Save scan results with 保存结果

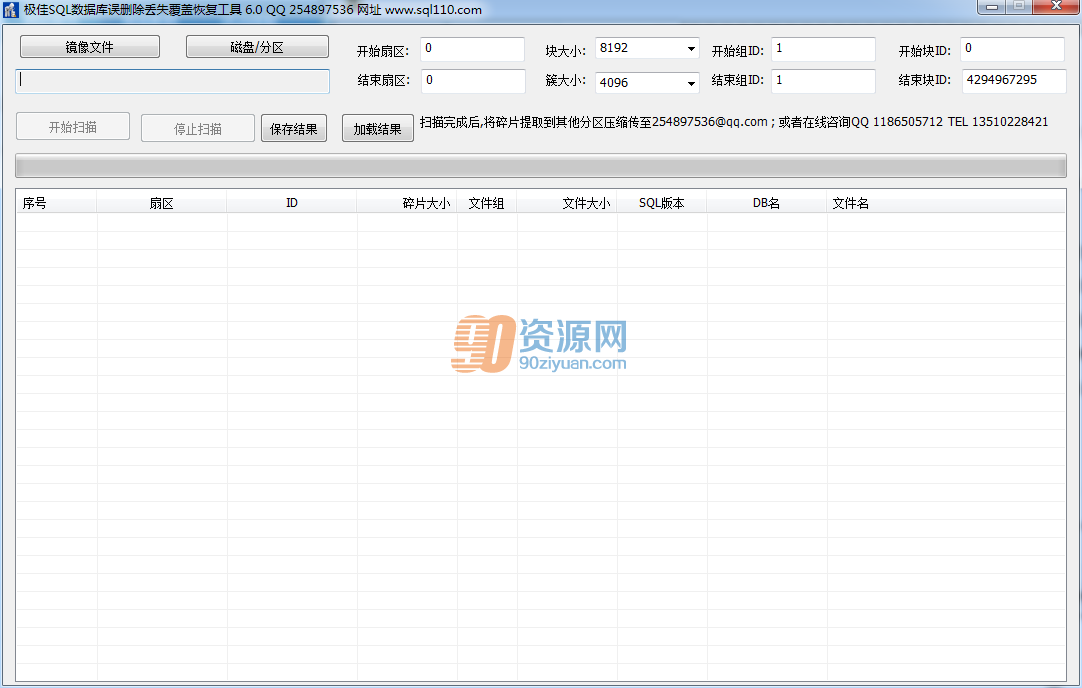[294, 128]
